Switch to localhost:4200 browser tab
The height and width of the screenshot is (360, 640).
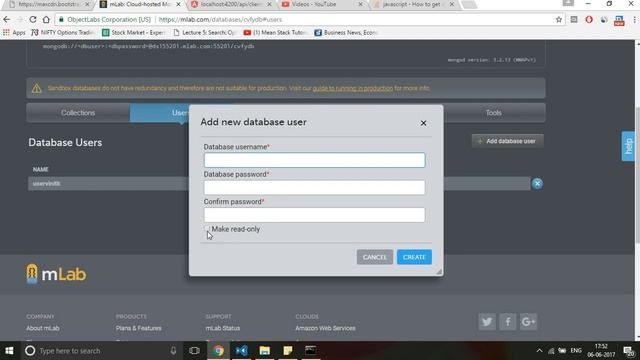231,4
